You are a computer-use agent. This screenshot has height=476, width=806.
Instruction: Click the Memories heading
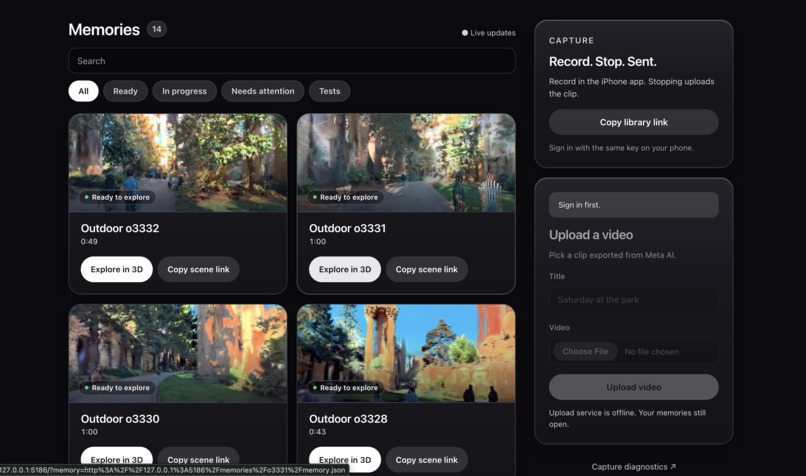pos(104,29)
